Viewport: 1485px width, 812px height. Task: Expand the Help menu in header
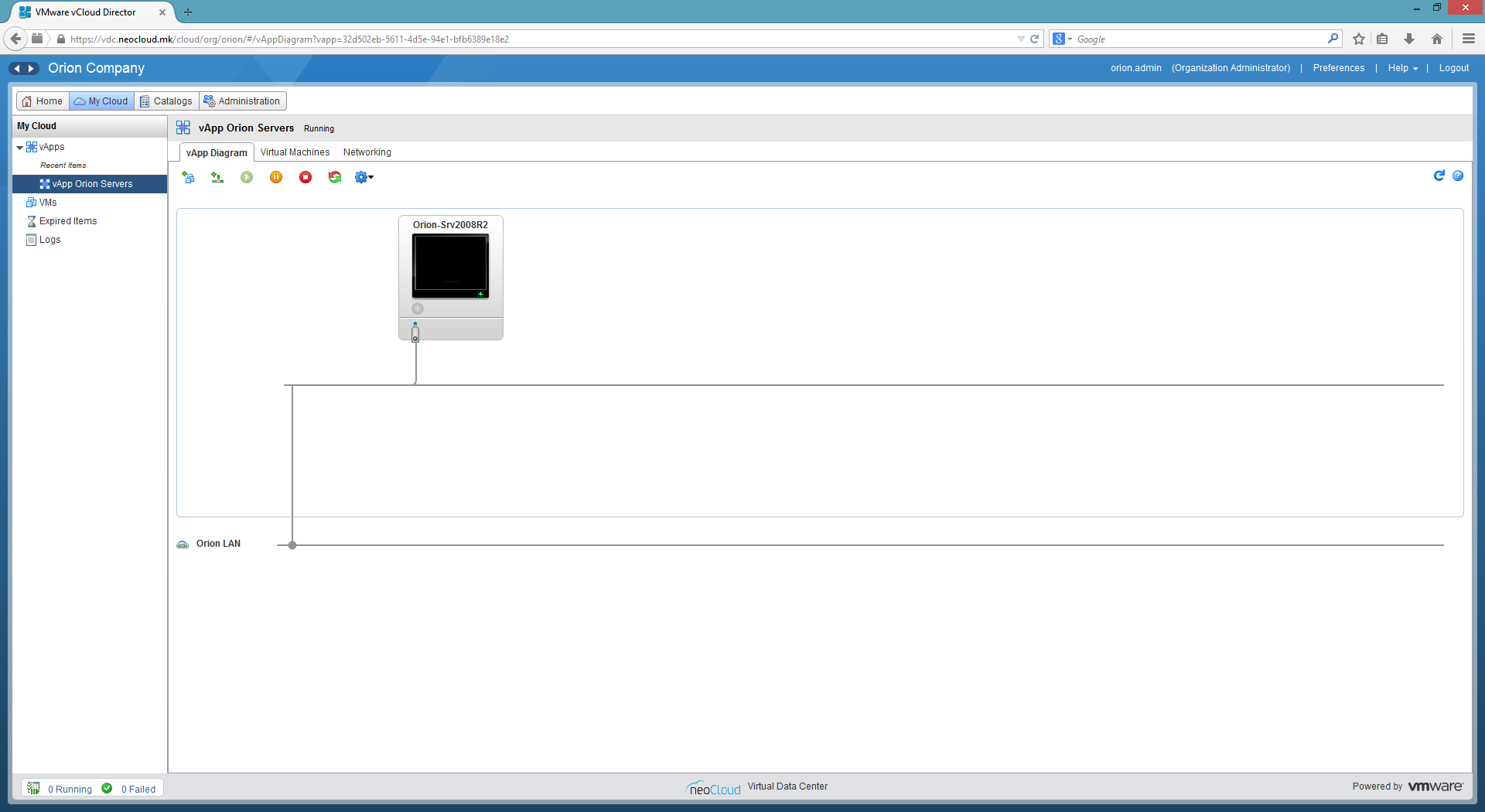[1402, 68]
